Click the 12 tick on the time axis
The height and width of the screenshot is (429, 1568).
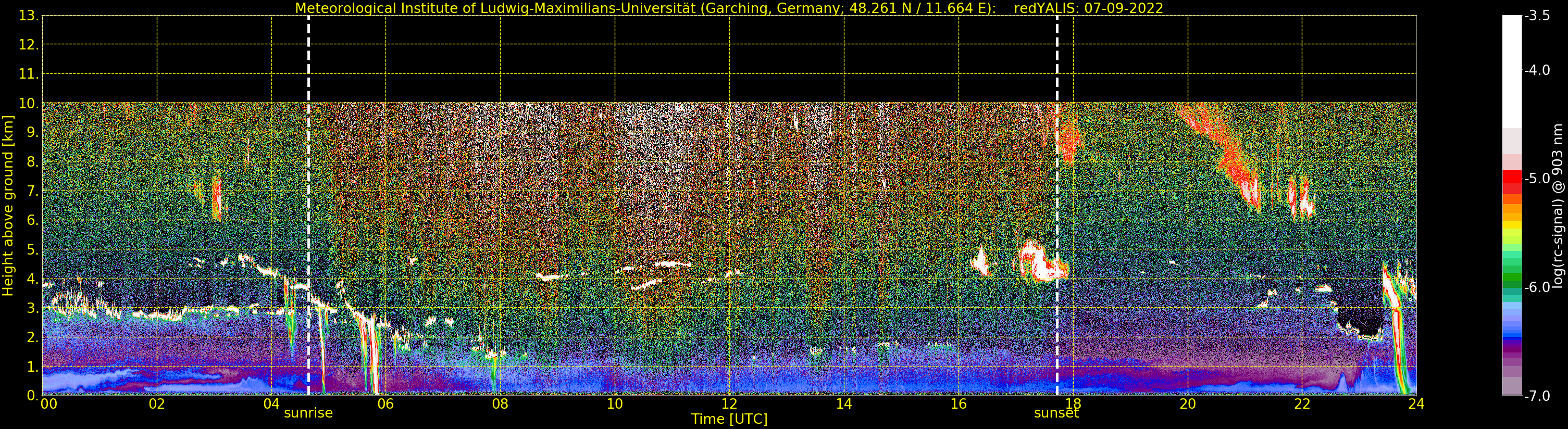(729, 403)
